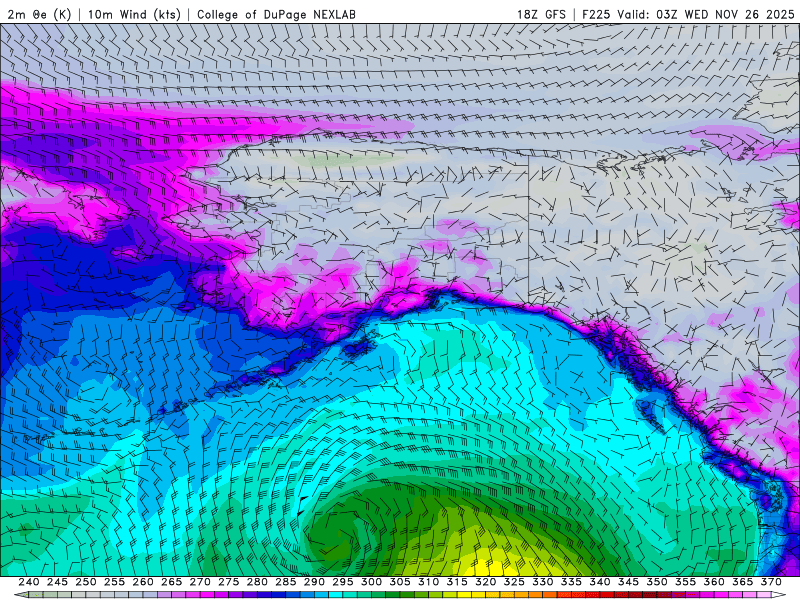Click the 285 value on color scale
The image size is (800, 600).
point(286,582)
